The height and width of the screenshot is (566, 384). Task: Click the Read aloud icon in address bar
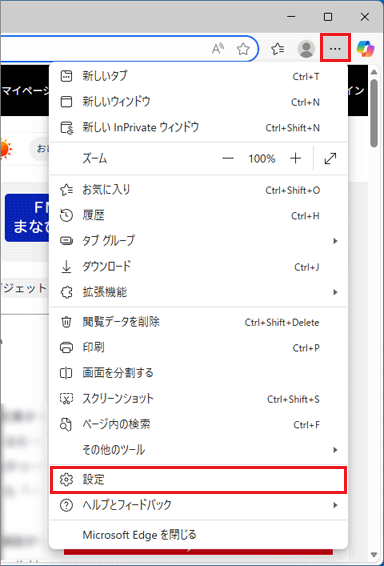point(218,49)
